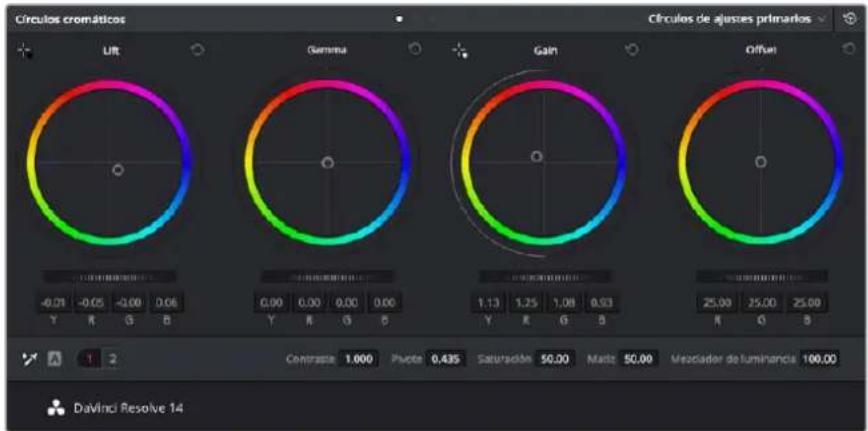Image resolution: width=868 pixels, height=431 pixels.
Task: Pick white point with Gain eyedropper
Action: pyautogui.click(x=459, y=51)
